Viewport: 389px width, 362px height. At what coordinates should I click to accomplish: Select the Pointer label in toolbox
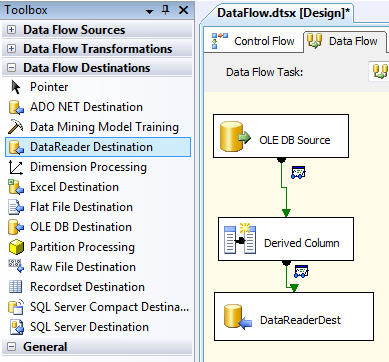tap(49, 87)
